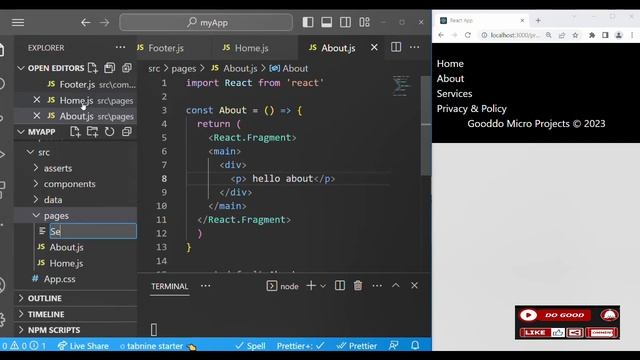Split the terminal
Image resolution: width=640 pixels, height=360 pixels.
pos(340,286)
